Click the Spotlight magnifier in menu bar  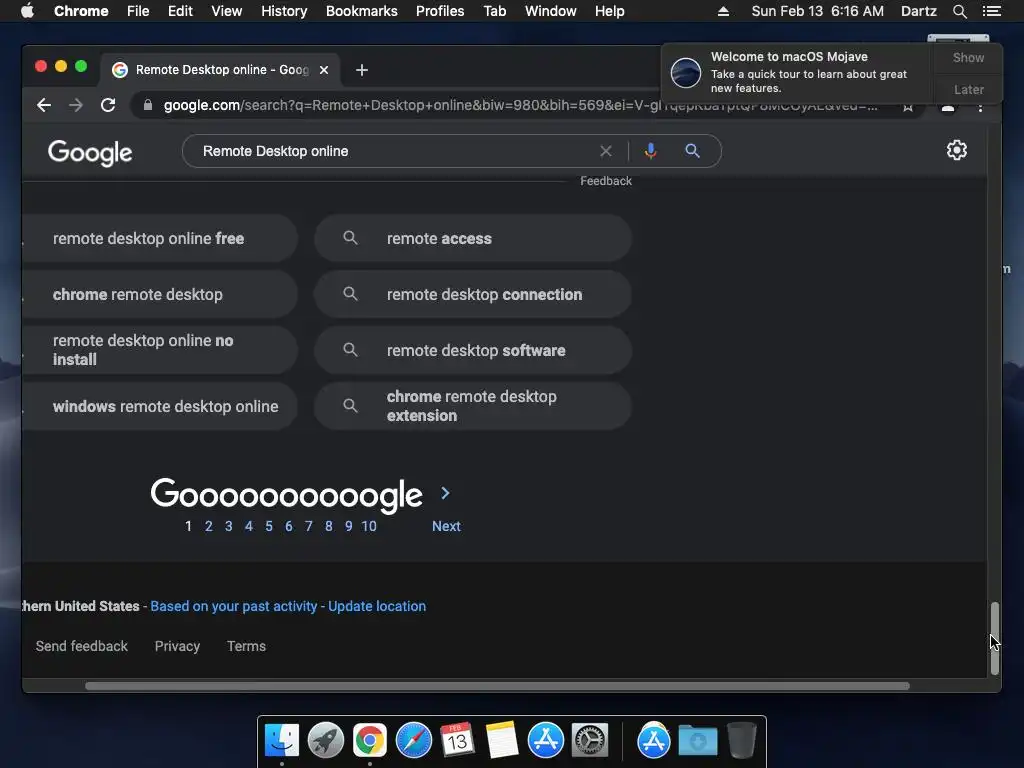coord(959,11)
